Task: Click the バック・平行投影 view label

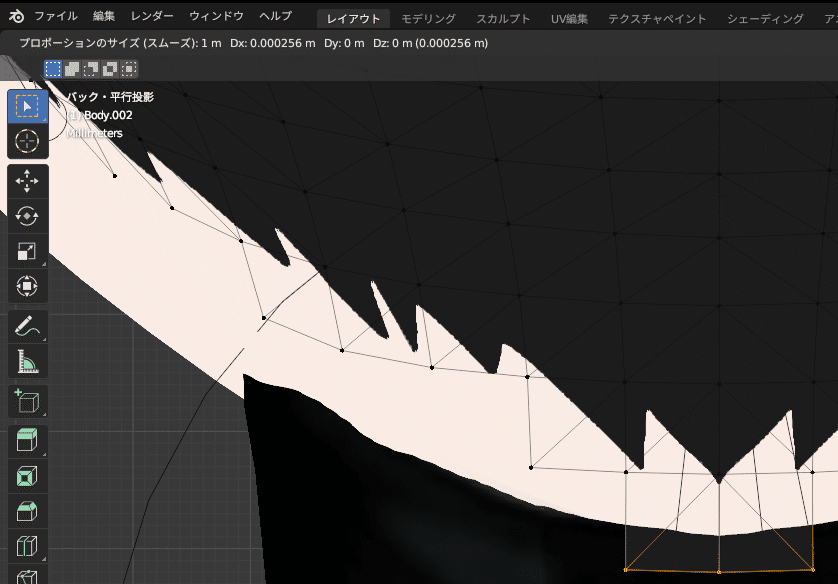Action: (x=110, y=97)
